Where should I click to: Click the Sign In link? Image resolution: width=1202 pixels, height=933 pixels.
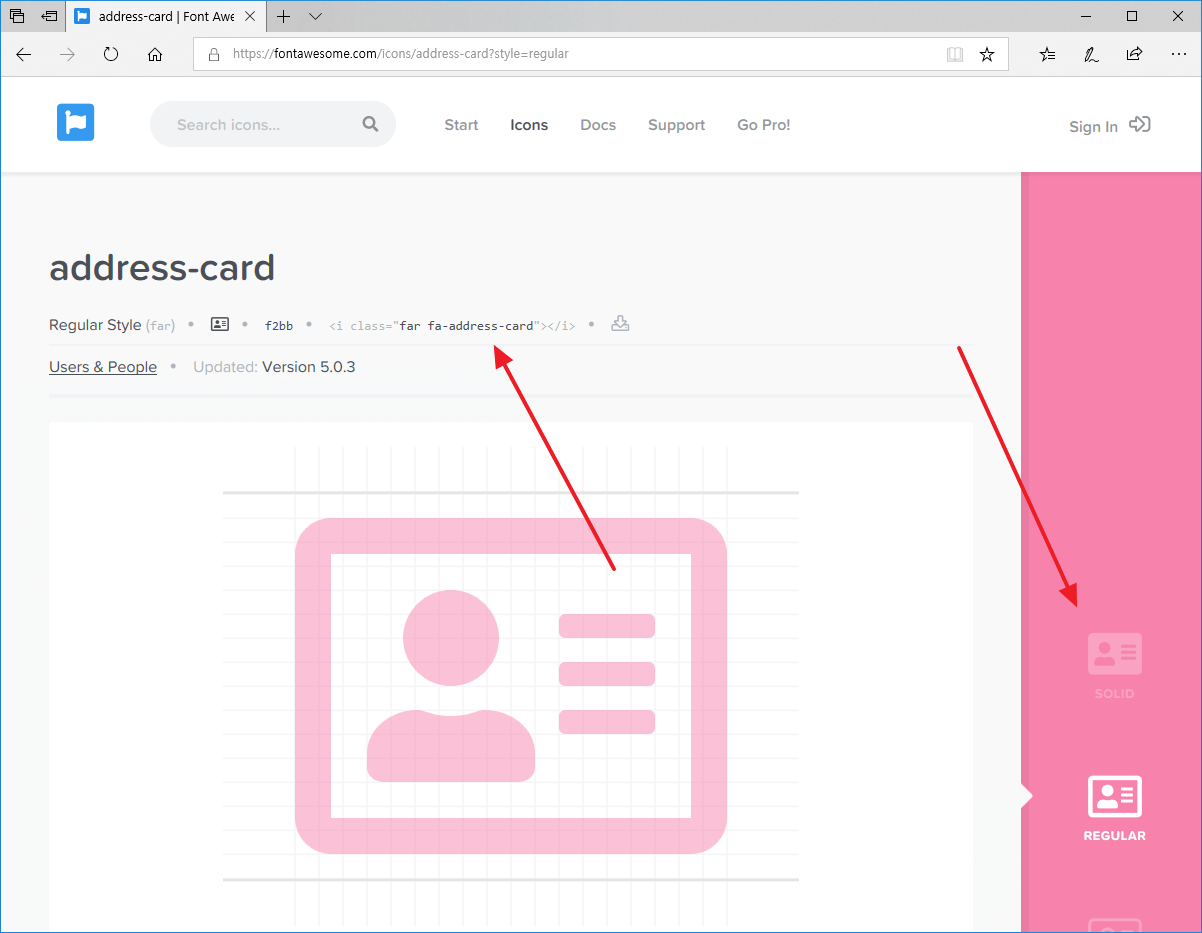pyautogui.click(x=1093, y=127)
